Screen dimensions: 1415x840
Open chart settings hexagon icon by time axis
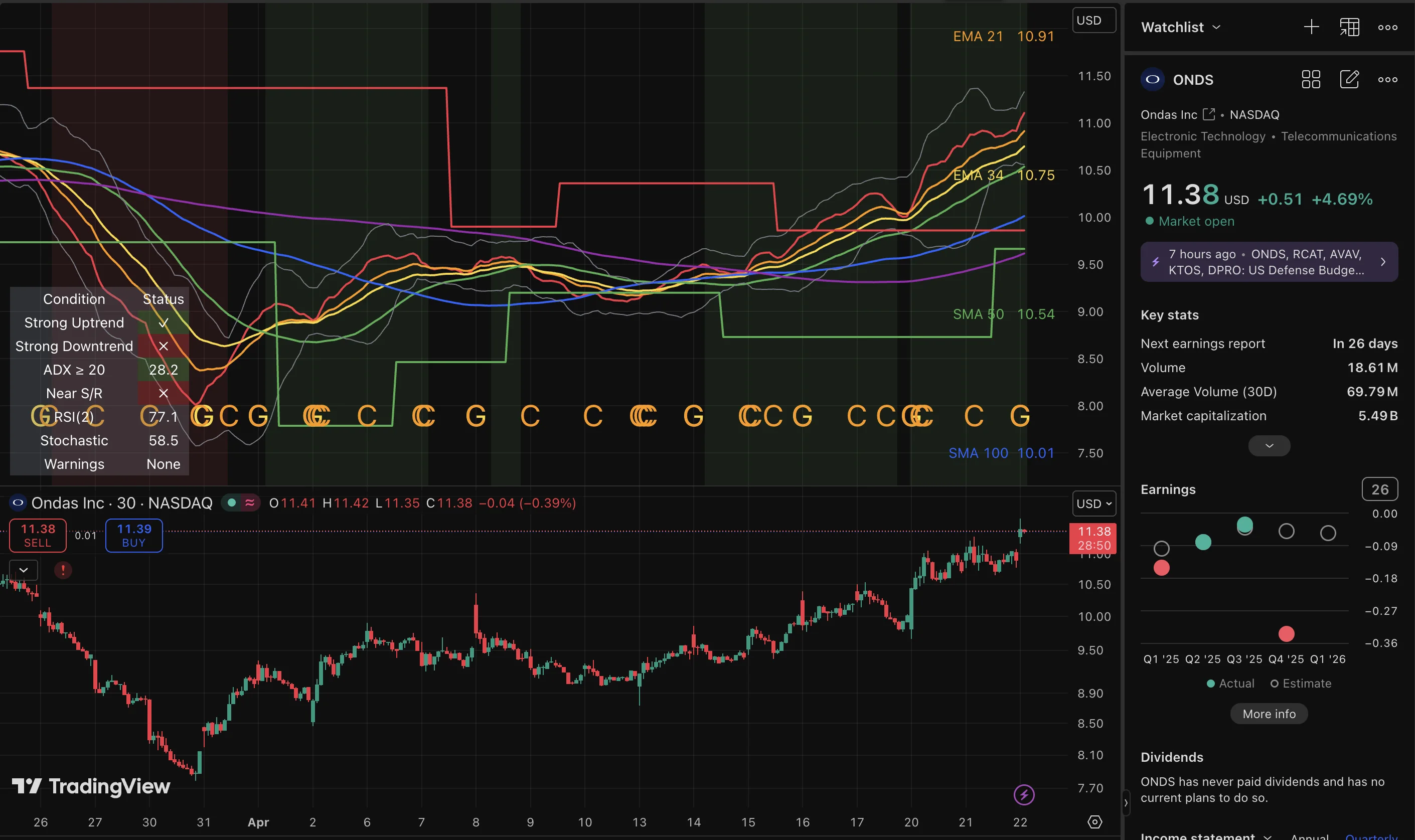click(x=1094, y=822)
